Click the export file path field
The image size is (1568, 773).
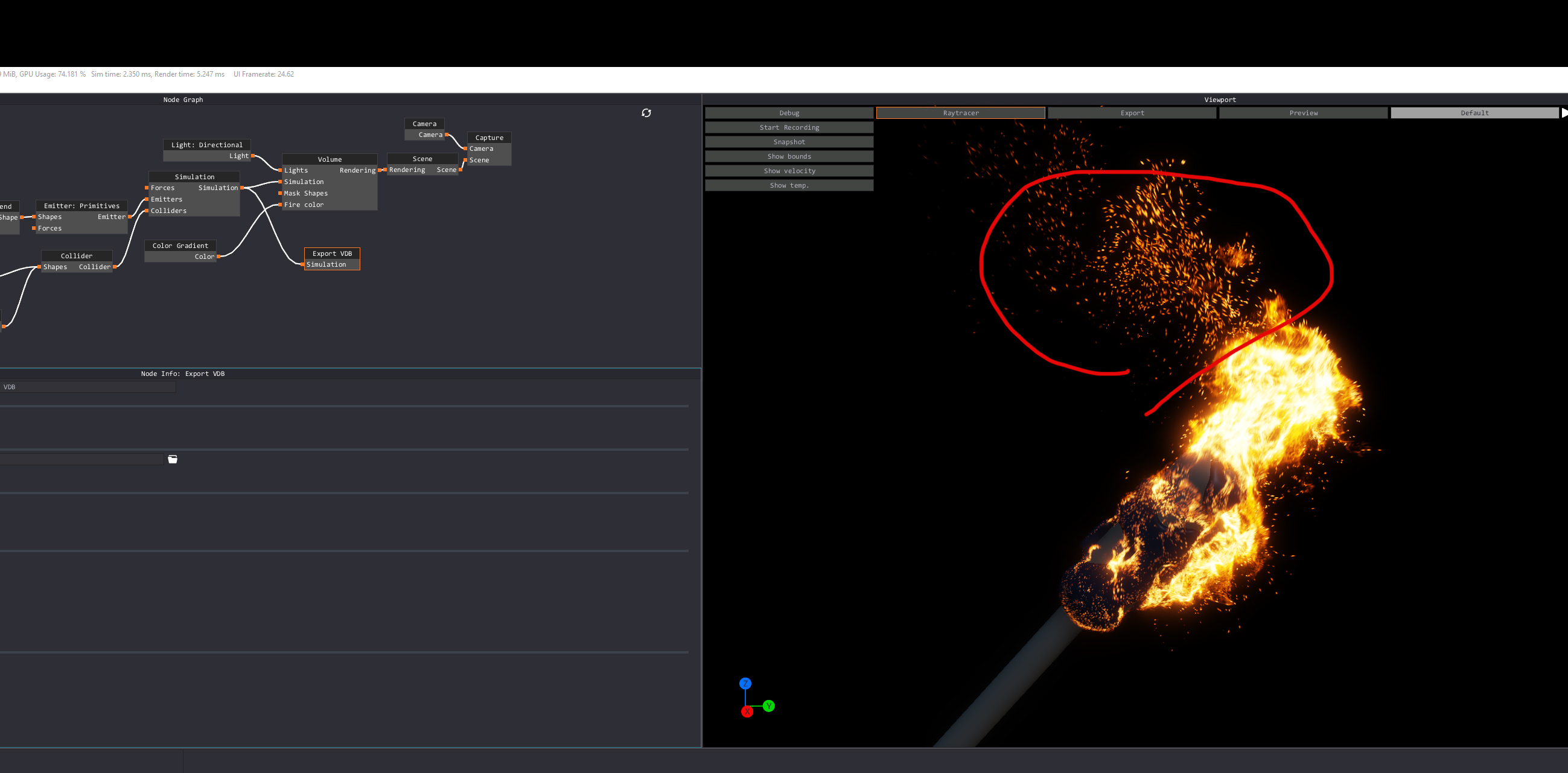[x=81, y=460]
